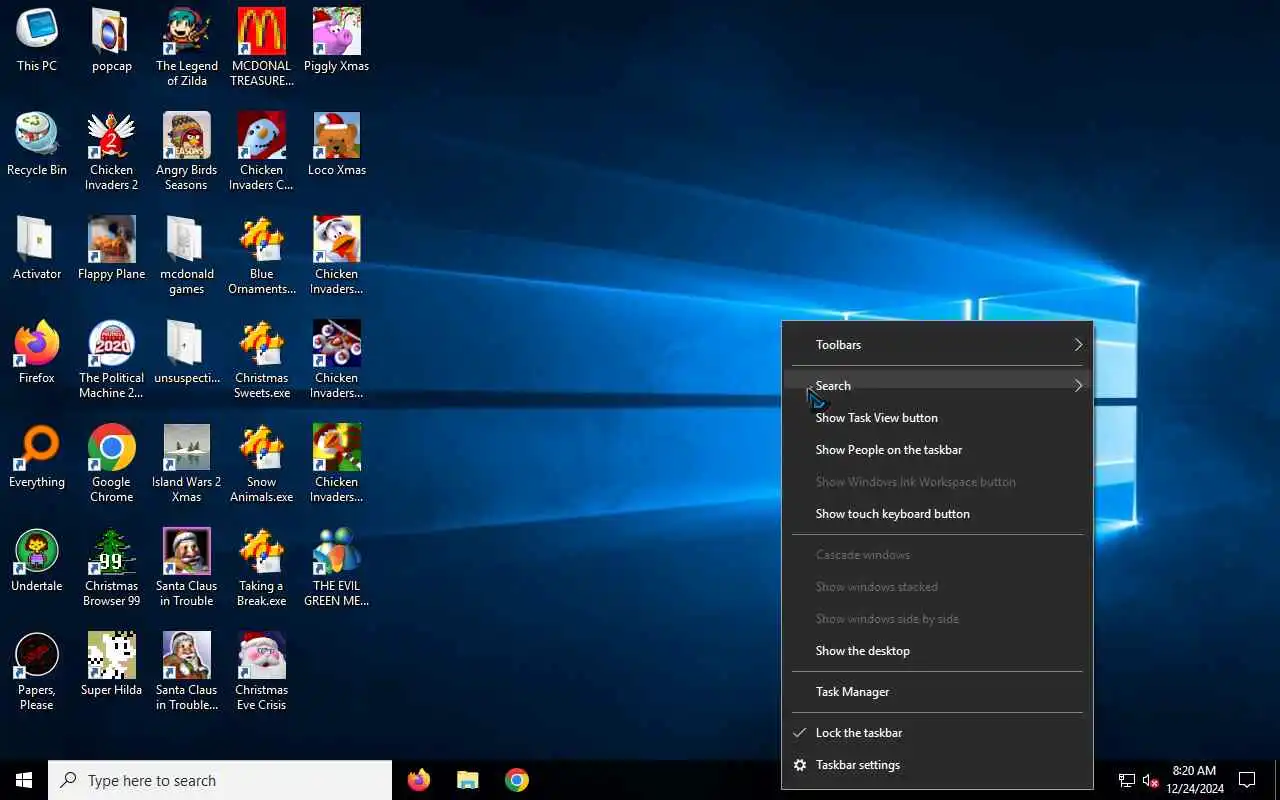Launch Firefox from the taskbar
1280x800 pixels.
click(419, 780)
